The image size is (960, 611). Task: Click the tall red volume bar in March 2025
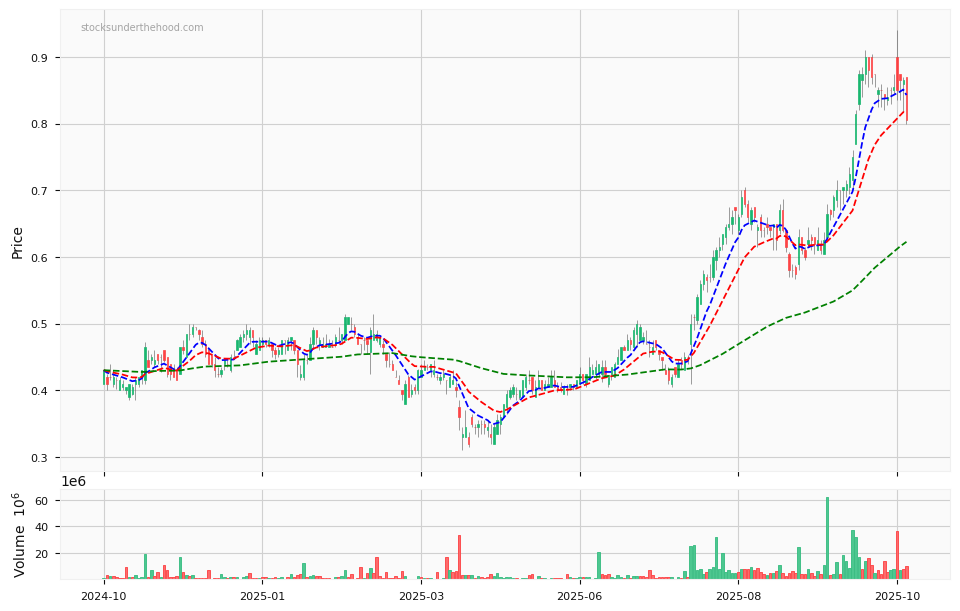[459, 558]
